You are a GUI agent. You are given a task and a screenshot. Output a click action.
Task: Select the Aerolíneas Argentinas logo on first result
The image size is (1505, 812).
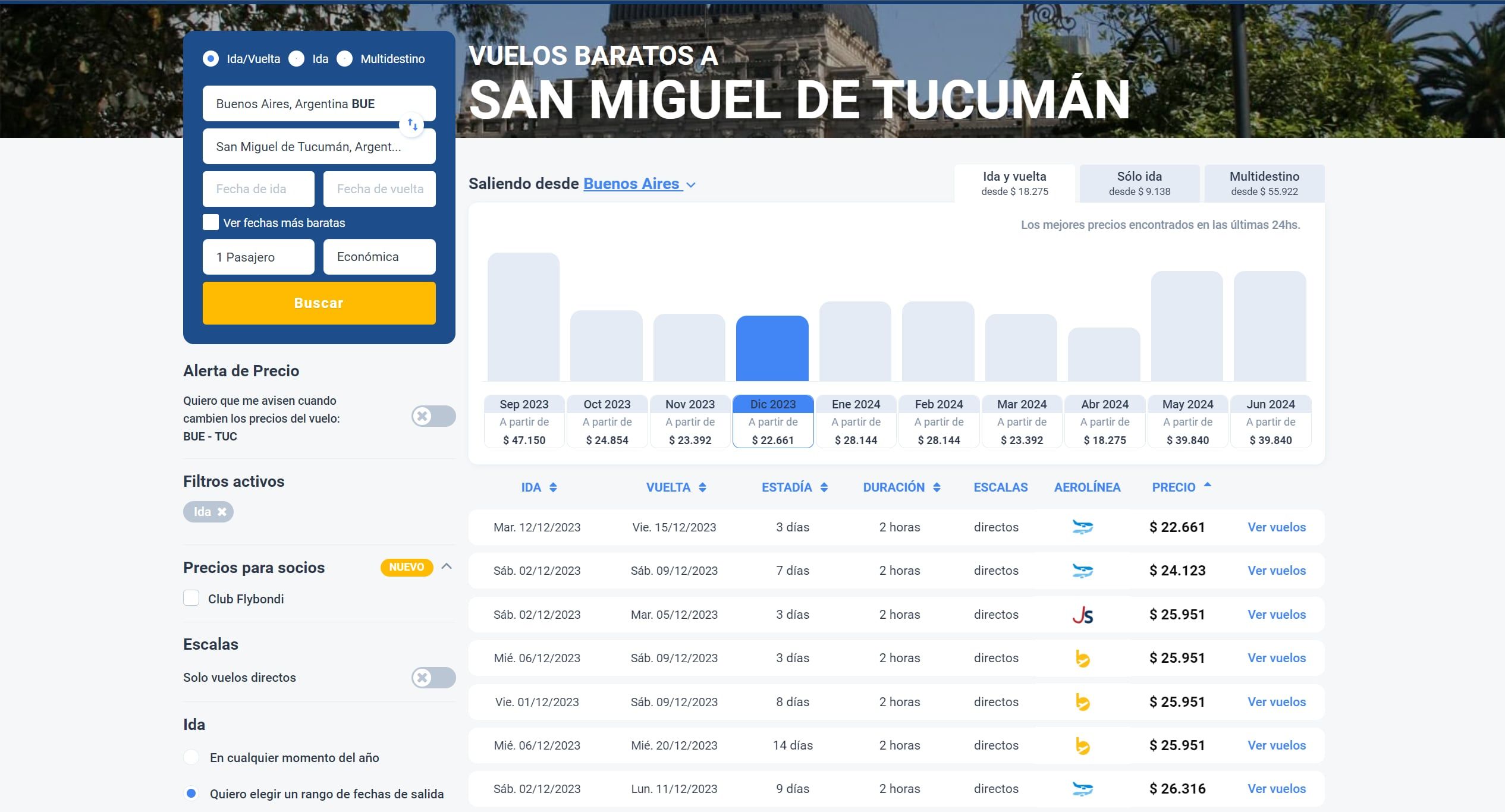pyautogui.click(x=1083, y=527)
